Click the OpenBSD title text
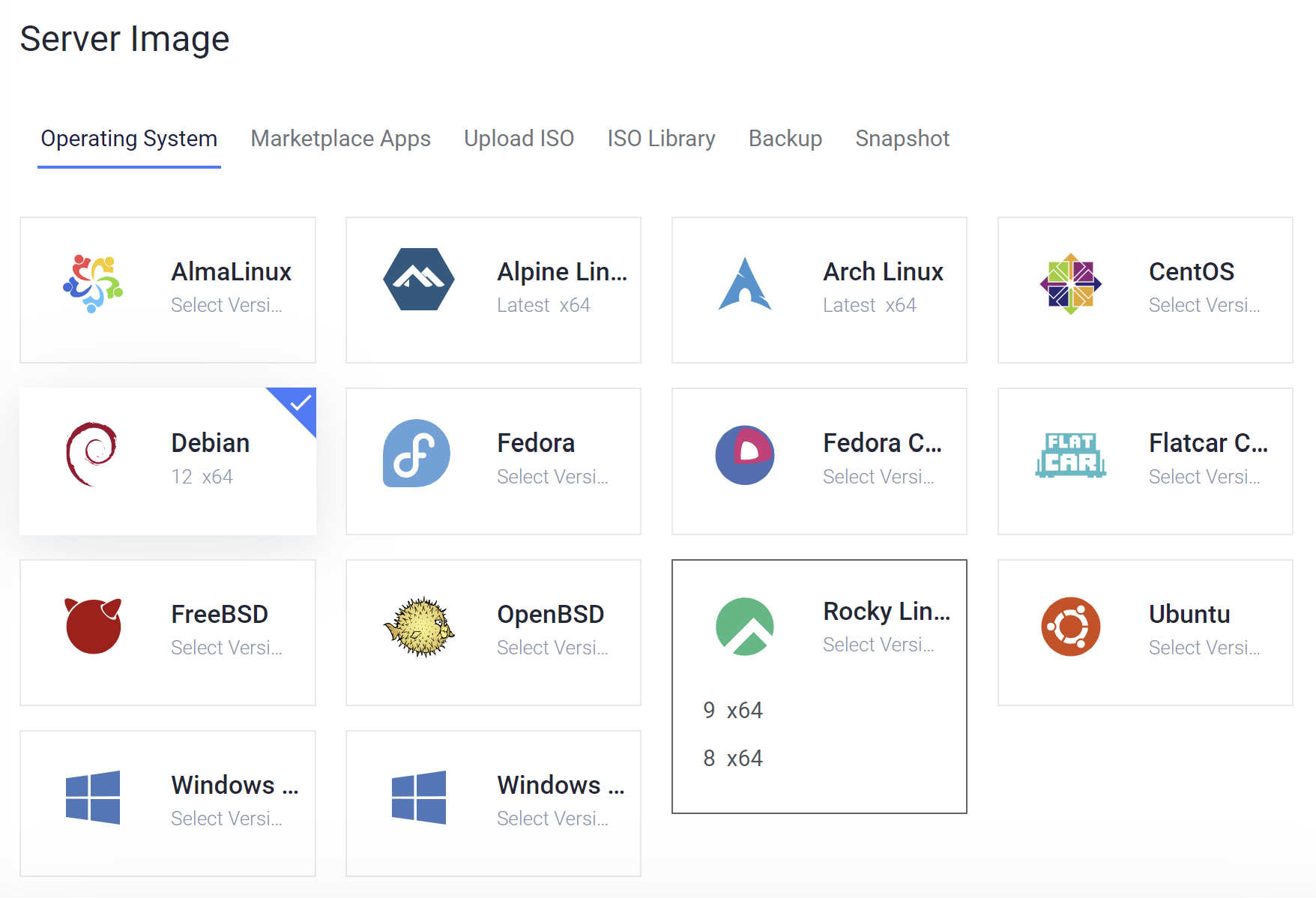The width and height of the screenshot is (1316, 898). (550, 614)
